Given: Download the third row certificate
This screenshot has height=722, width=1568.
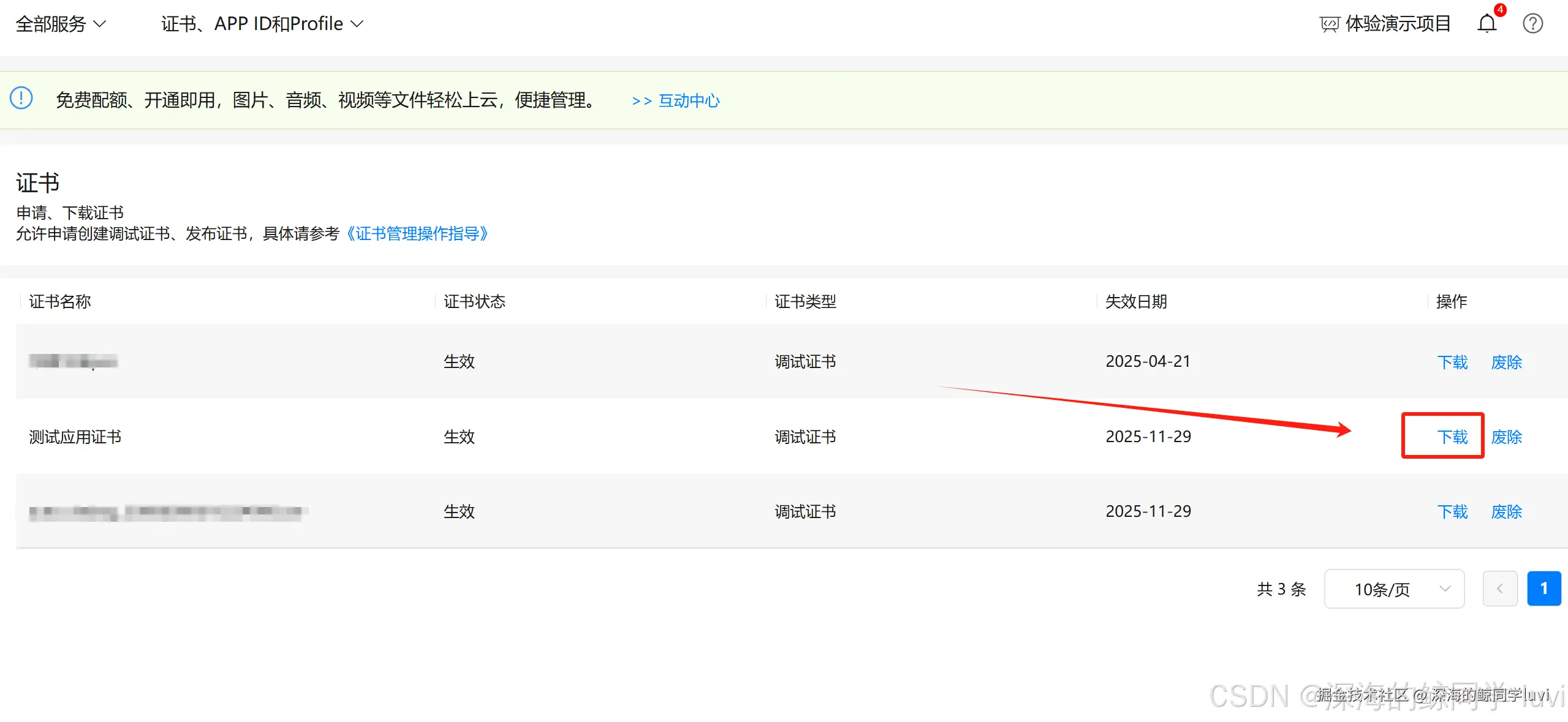Looking at the screenshot, I should point(1452,511).
